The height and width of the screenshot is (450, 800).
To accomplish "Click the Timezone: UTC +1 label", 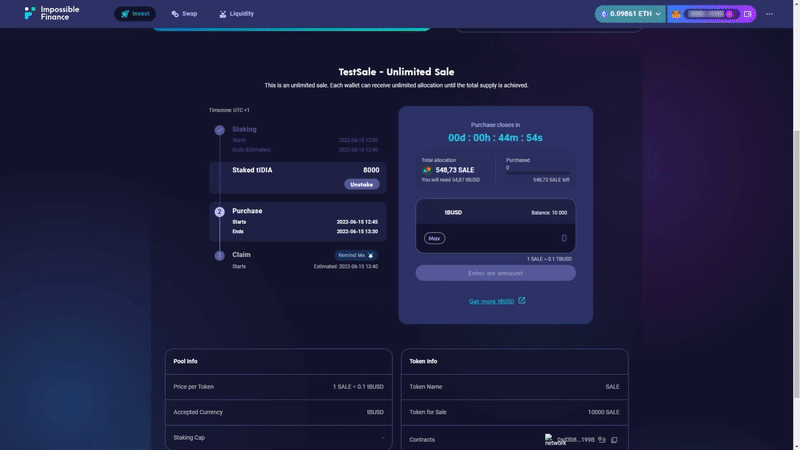I will click(x=229, y=110).
